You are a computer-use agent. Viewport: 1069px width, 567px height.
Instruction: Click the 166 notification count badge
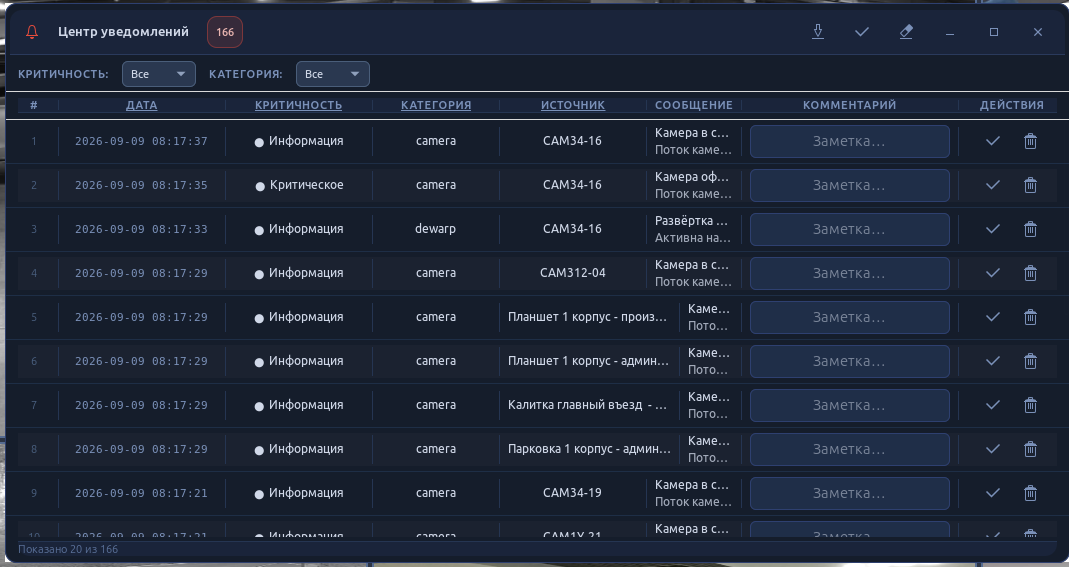(225, 32)
